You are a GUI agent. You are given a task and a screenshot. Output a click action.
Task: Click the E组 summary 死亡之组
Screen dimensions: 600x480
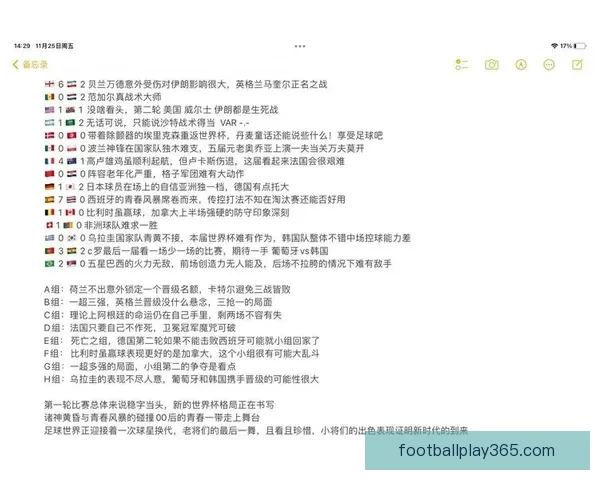click(x=181, y=341)
